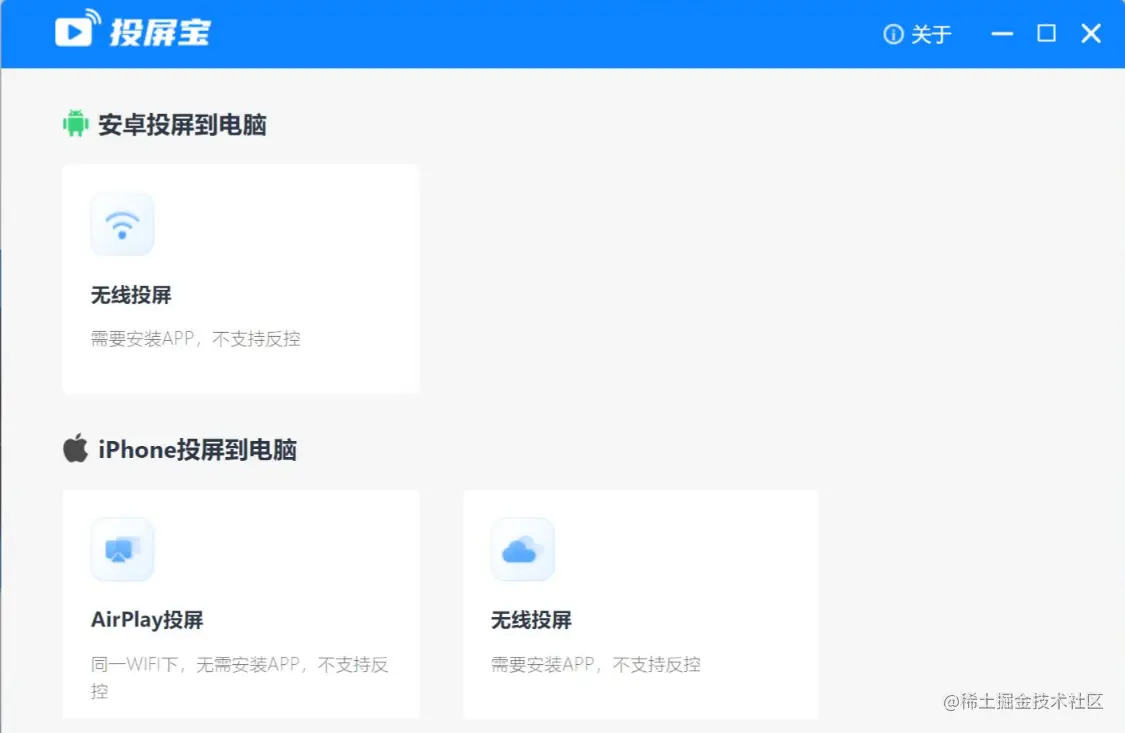
Task: Select the AirPlay screen icon
Action: pyautogui.click(x=122, y=548)
